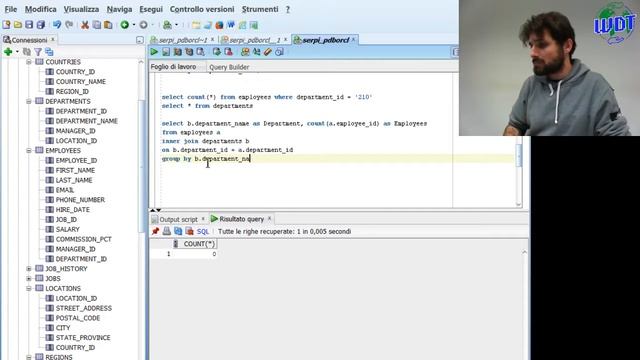Minimize the Connessioni panel

(x=140, y=40)
